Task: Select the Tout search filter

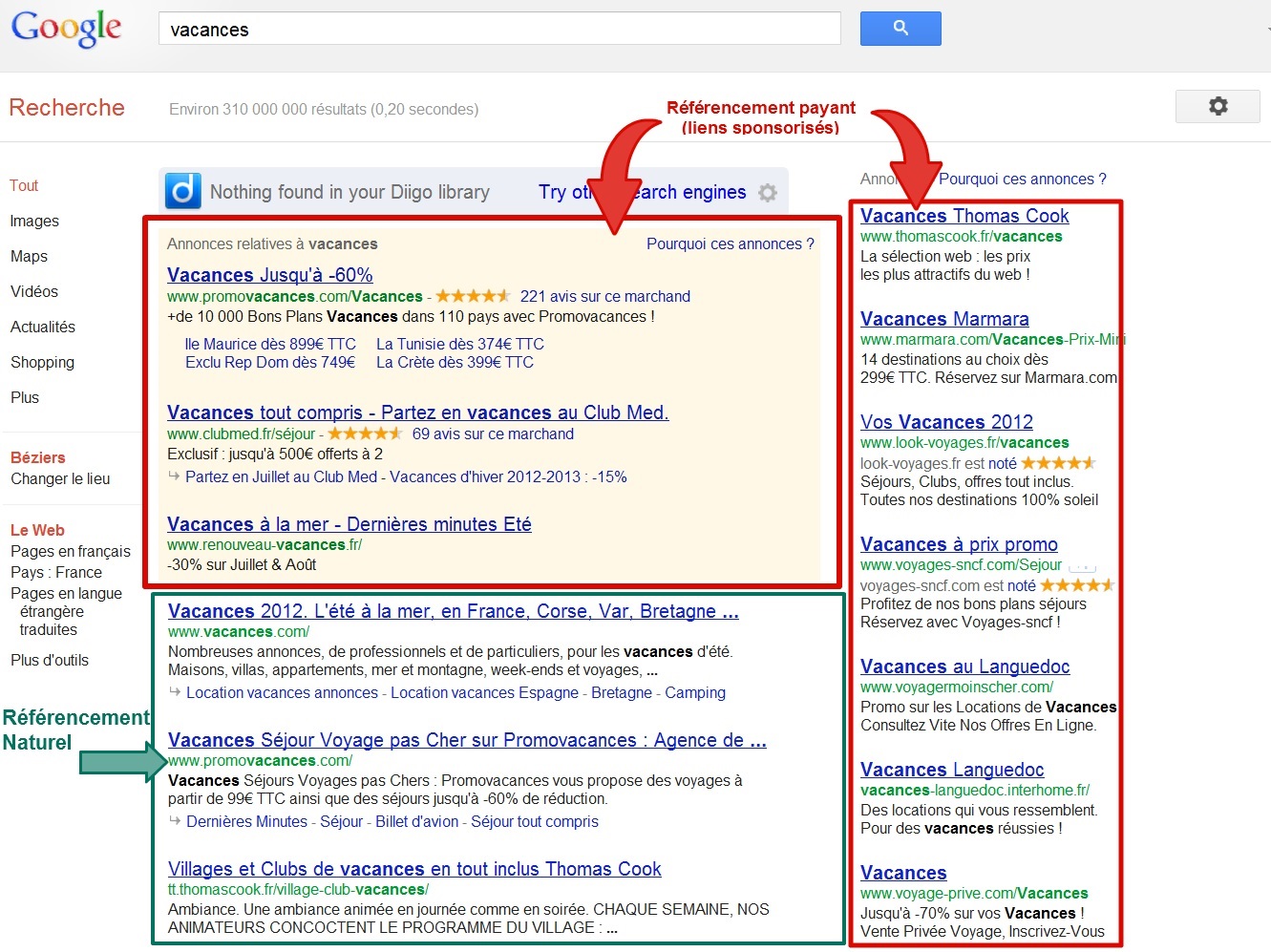Action: (24, 185)
